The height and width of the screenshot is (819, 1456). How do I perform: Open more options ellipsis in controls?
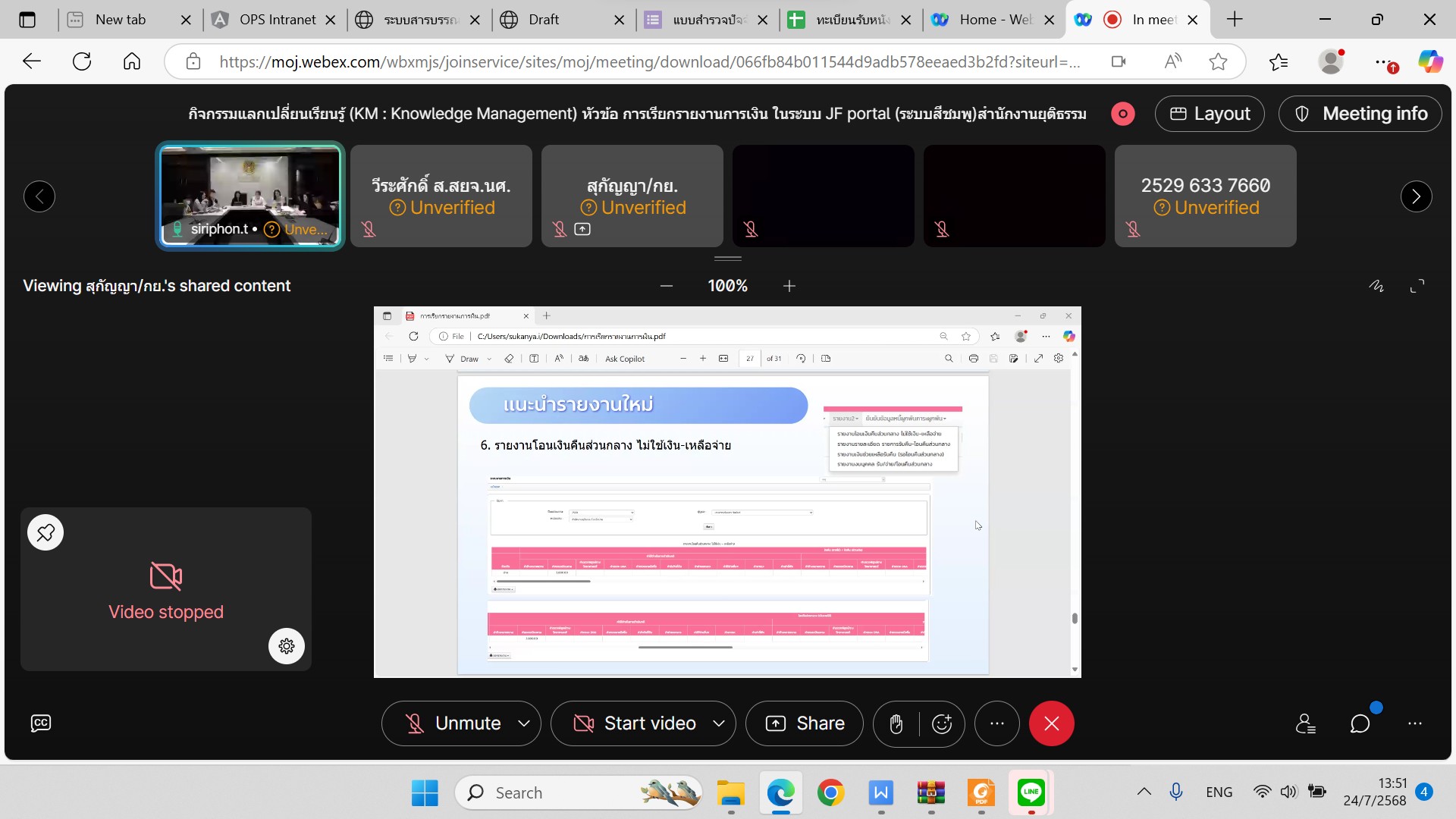(x=997, y=723)
